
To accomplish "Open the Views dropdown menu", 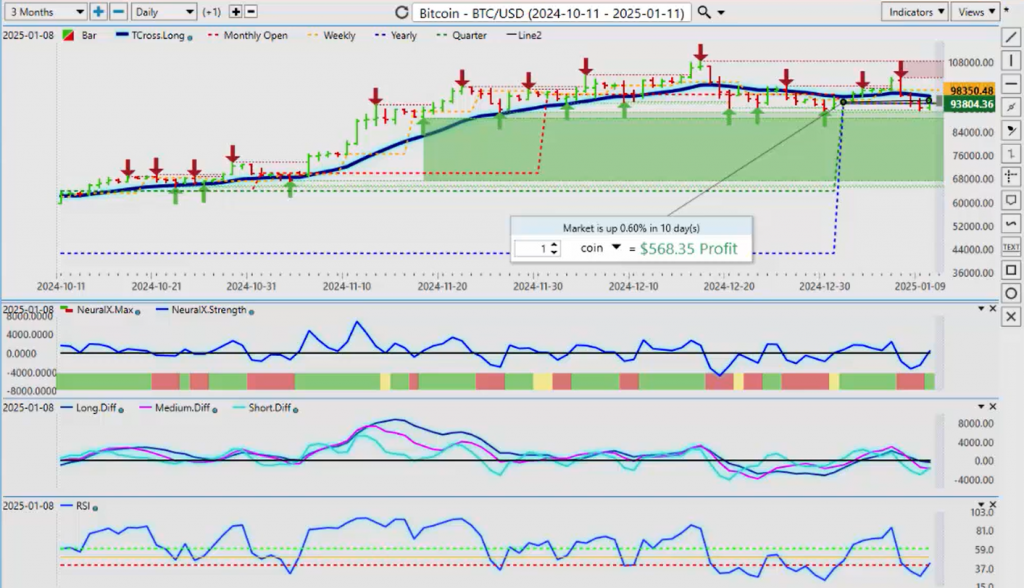I will pos(976,12).
